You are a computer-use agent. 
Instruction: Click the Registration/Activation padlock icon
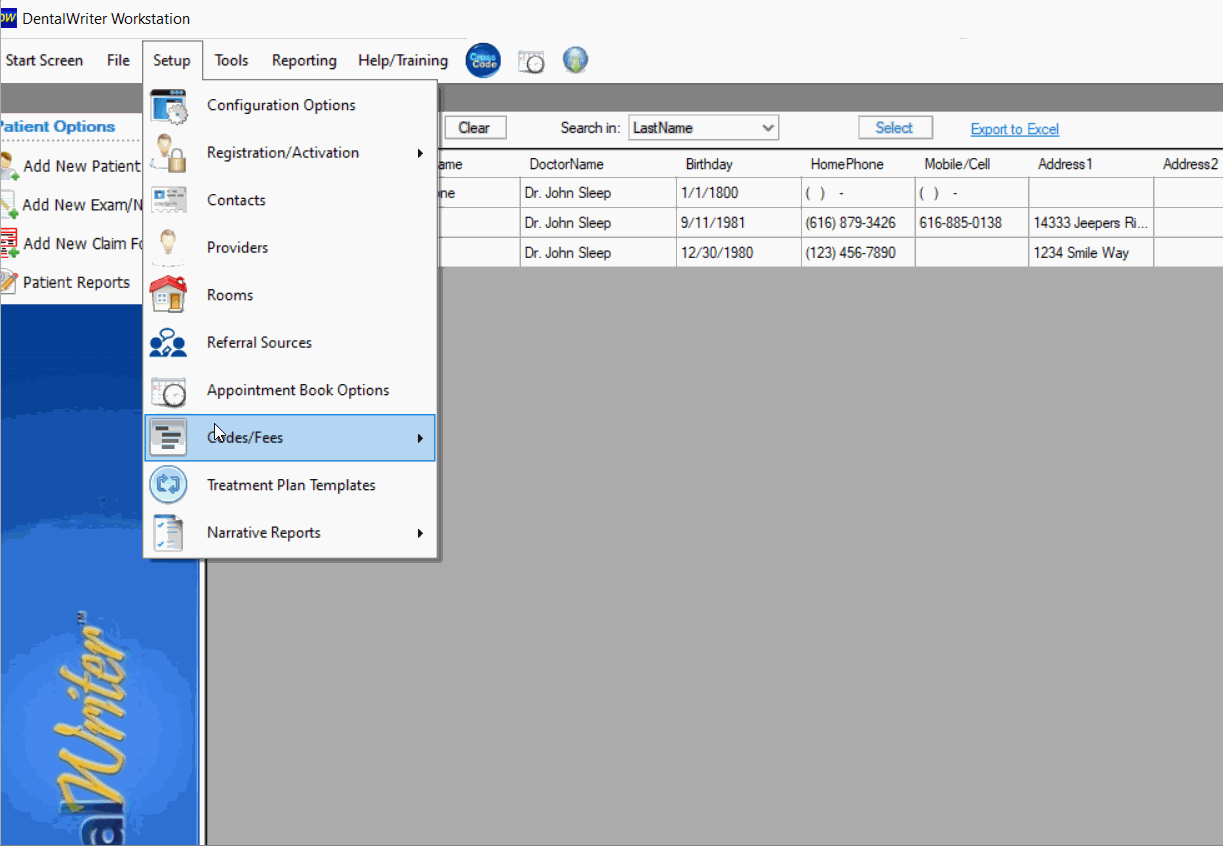click(168, 153)
